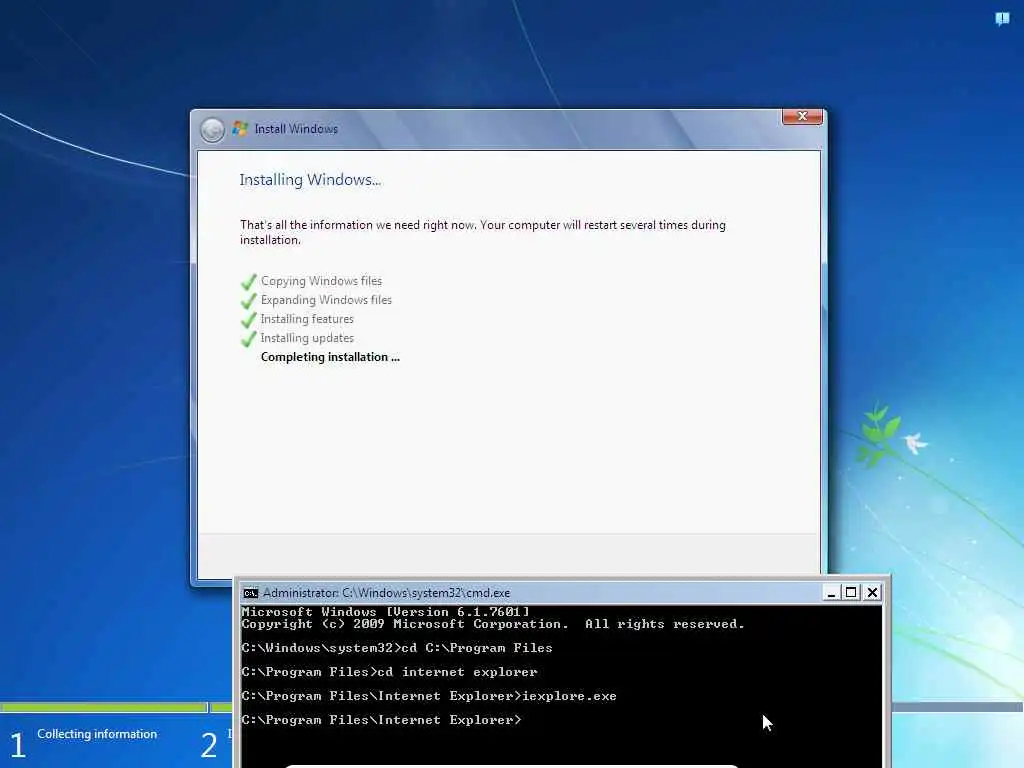Click the checkmark beside Expanding Windows files
Image resolution: width=1024 pixels, height=768 pixels.
tap(249, 301)
